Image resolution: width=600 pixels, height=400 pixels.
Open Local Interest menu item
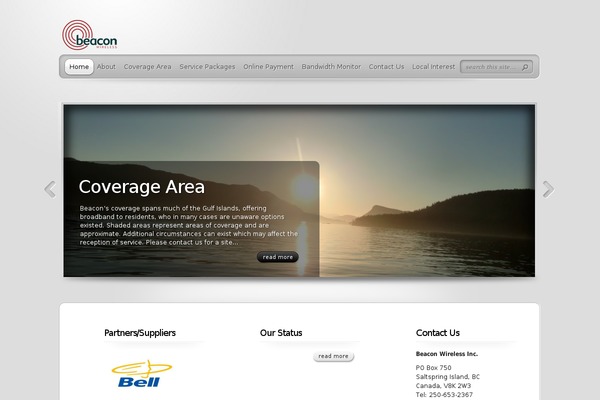[x=434, y=67]
